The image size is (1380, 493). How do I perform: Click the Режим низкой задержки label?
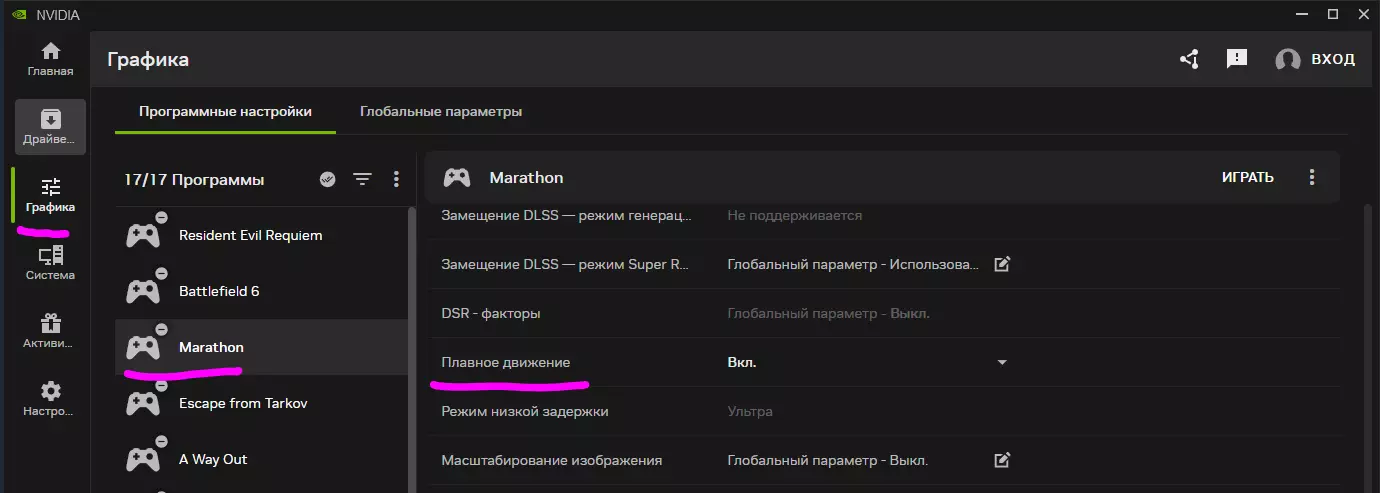[525, 411]
